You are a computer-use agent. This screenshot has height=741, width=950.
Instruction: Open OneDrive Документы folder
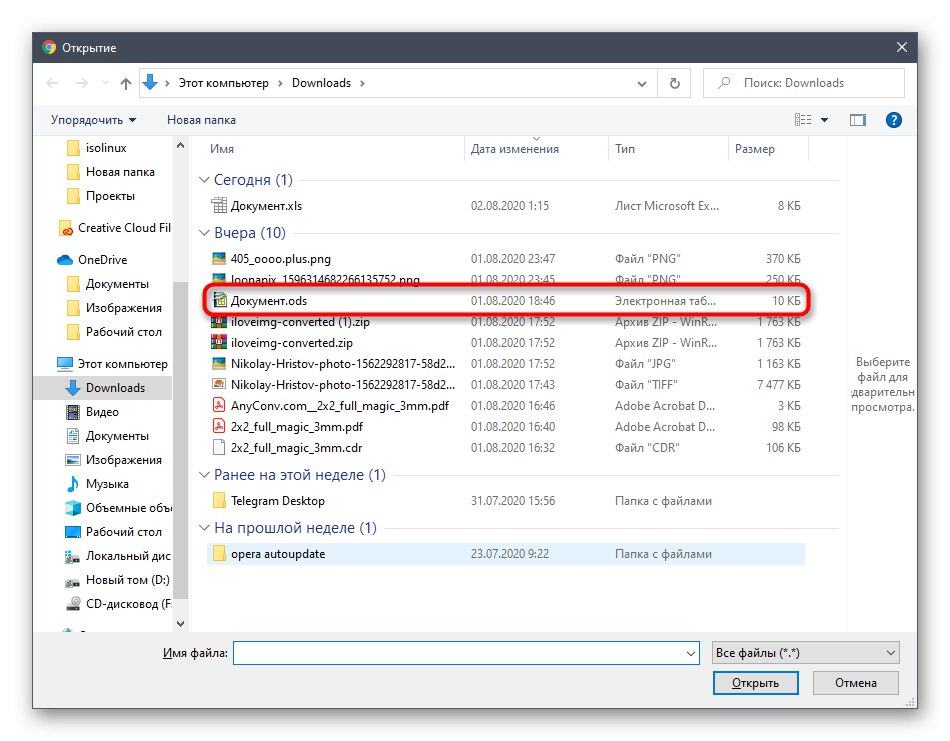[x=117, y=284]
